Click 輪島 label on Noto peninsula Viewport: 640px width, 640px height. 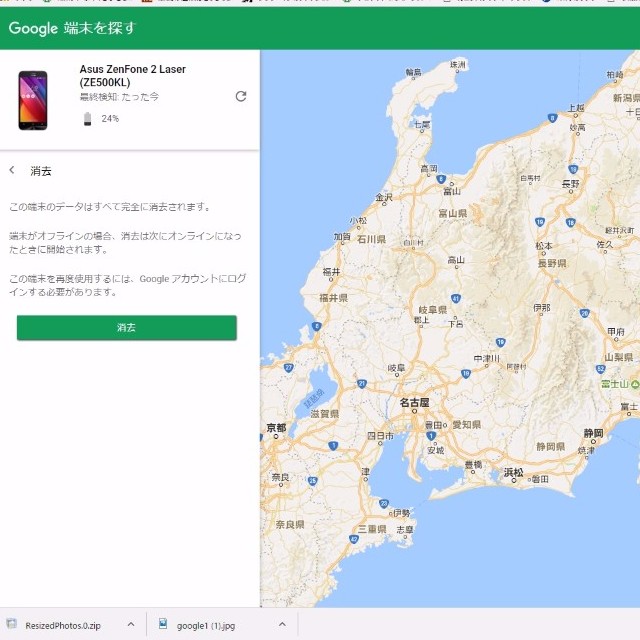coord(413,72)
